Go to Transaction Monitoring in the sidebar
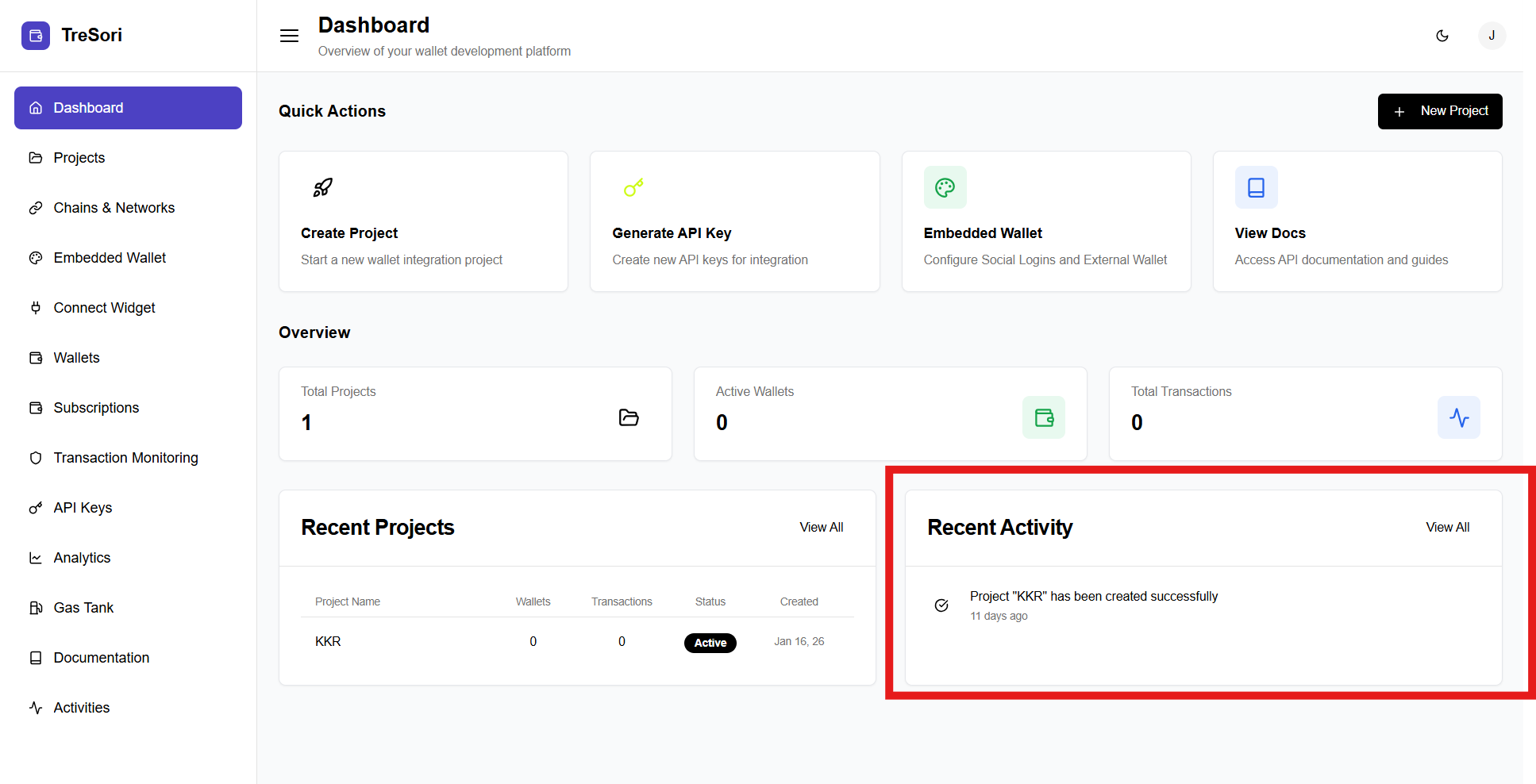 tap(125, 458)
